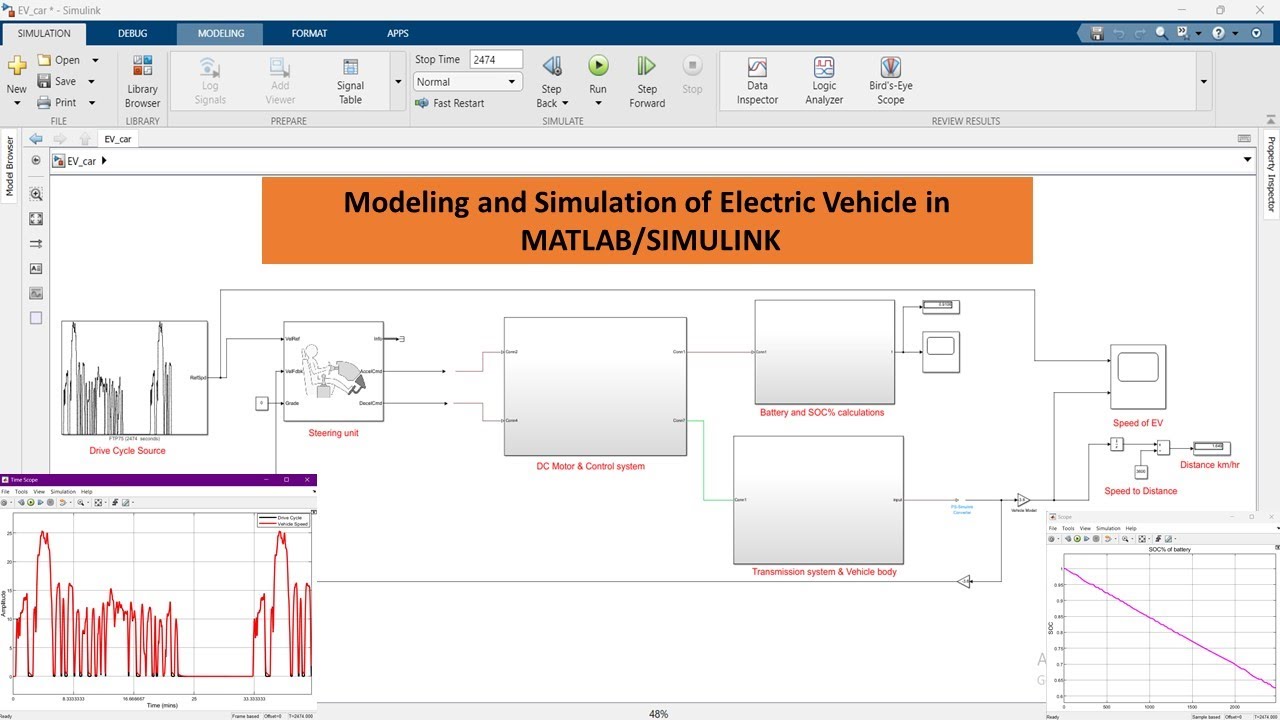Switch to the SIMULATION tab
Image resolution: width=1280 pixels, height=720 pixels.
tap(44, 33)
